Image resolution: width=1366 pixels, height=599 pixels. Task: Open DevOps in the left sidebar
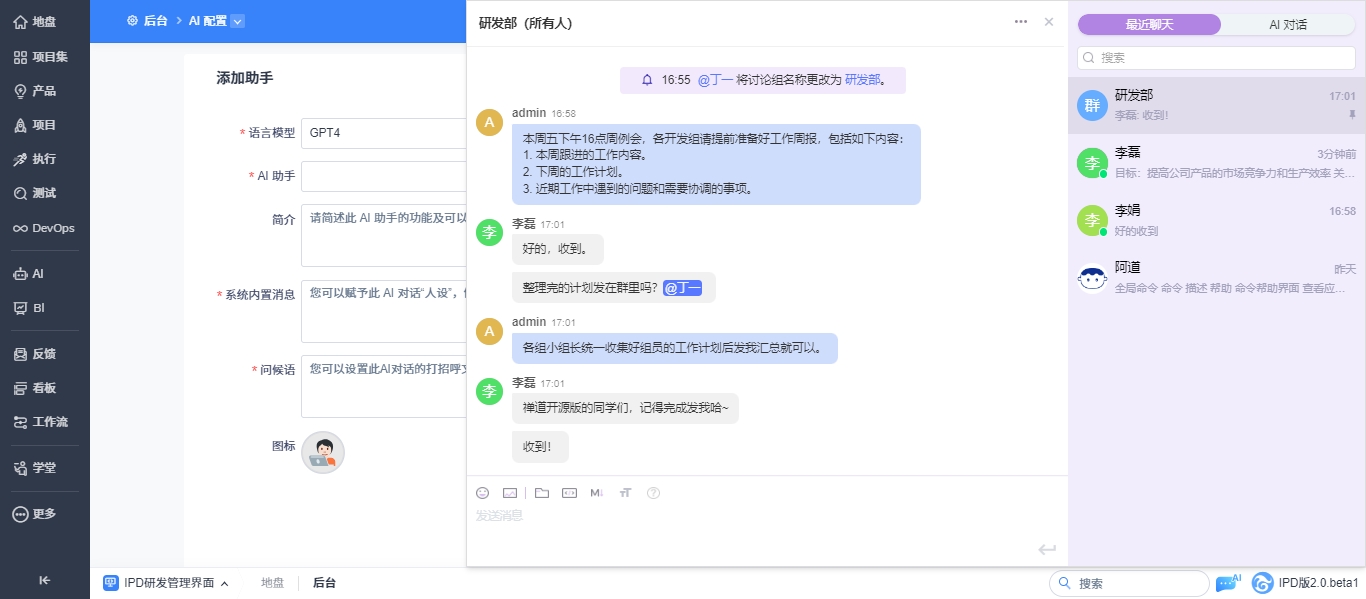pyautogui.click(x=45, y=228)
